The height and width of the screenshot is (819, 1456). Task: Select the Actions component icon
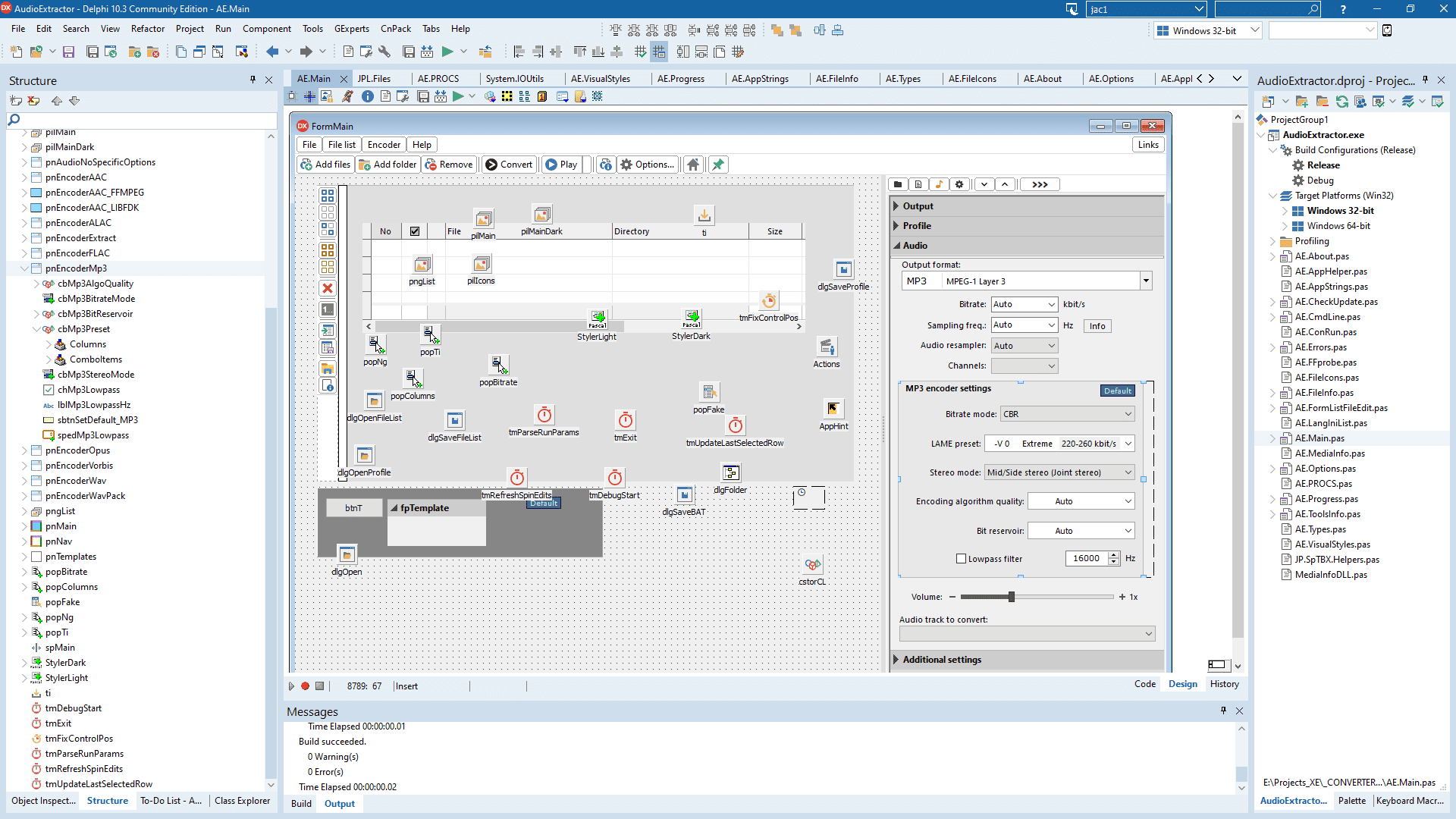827,347
